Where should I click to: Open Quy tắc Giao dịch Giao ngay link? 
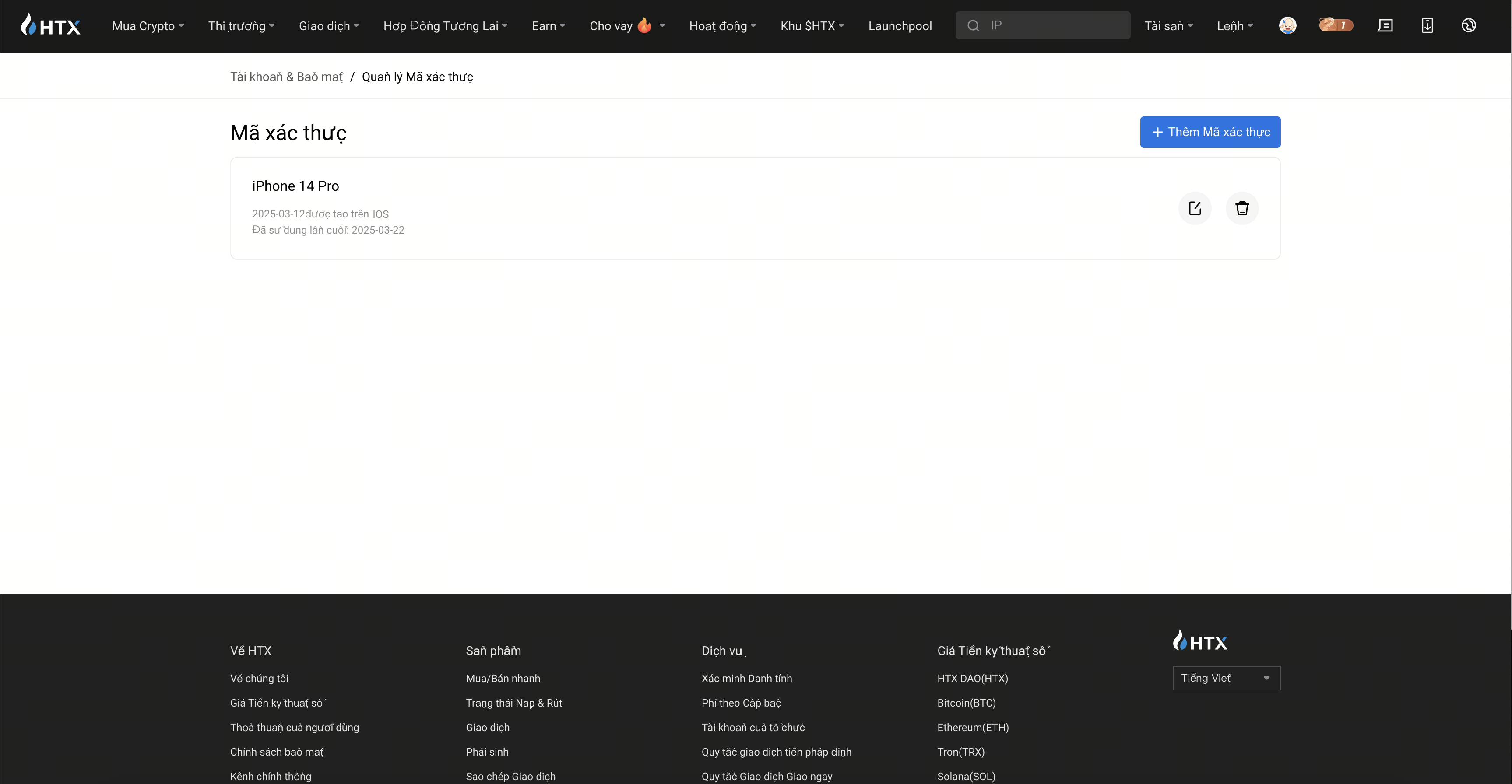point(767,777)
